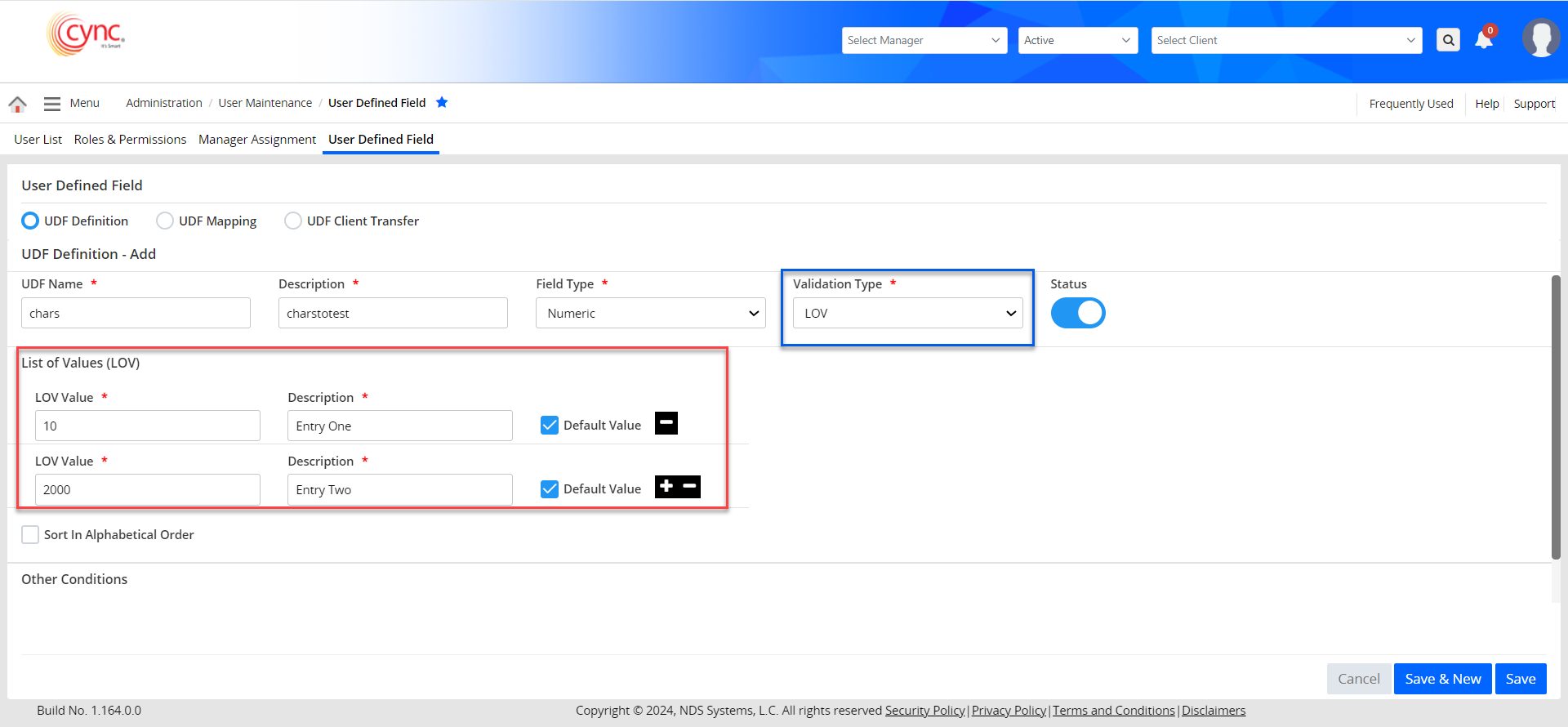This screenshot has width=1568, height=727.
Task: Open the hamburger Menu icon
Action: point(52,104)
